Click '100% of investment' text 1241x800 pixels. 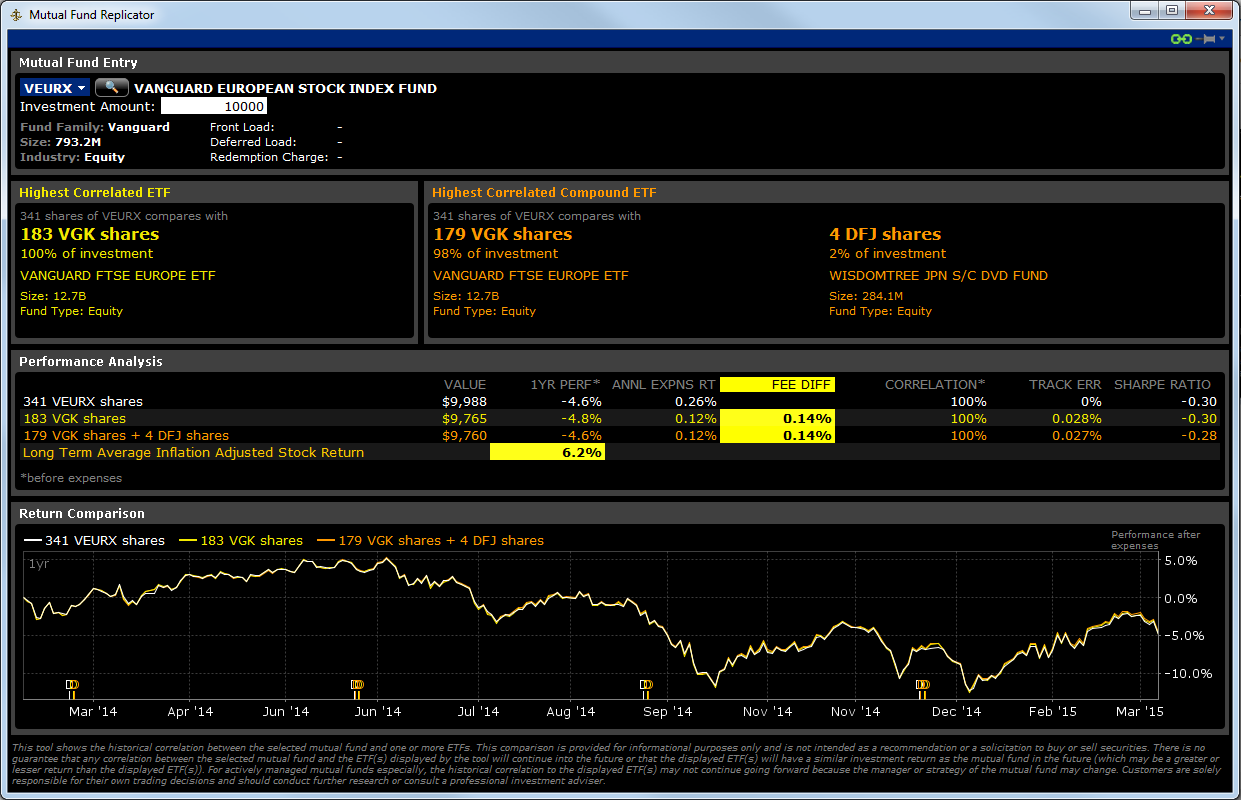pos(87,253)
